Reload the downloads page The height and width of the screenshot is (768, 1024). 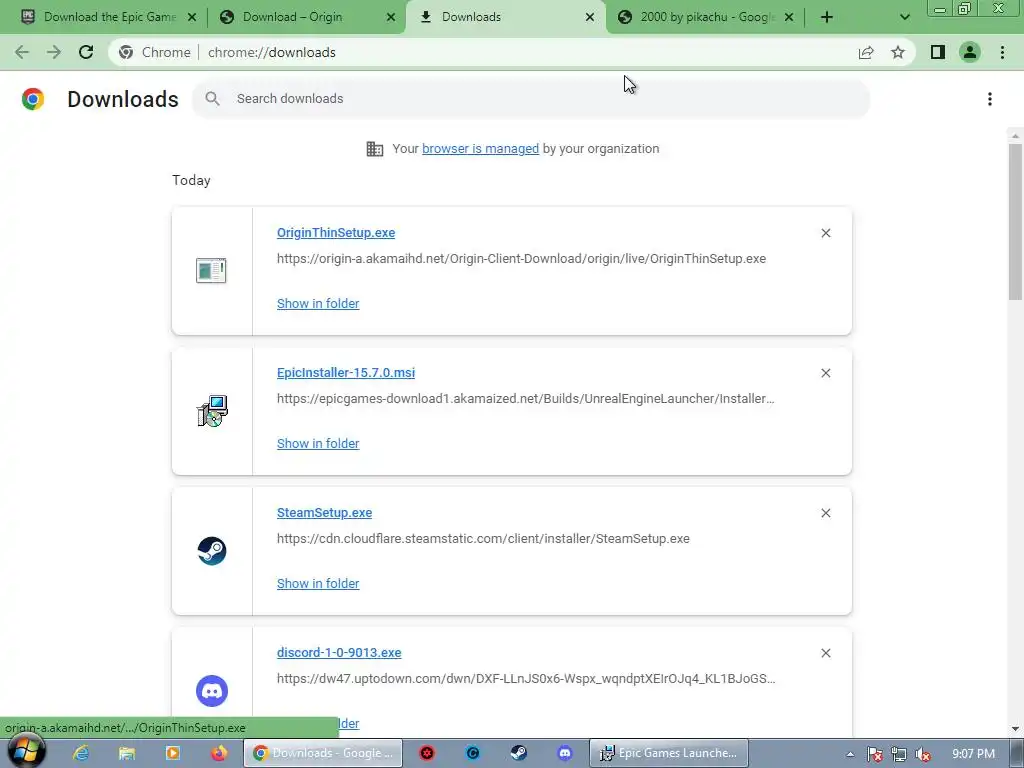pos(86,52)
